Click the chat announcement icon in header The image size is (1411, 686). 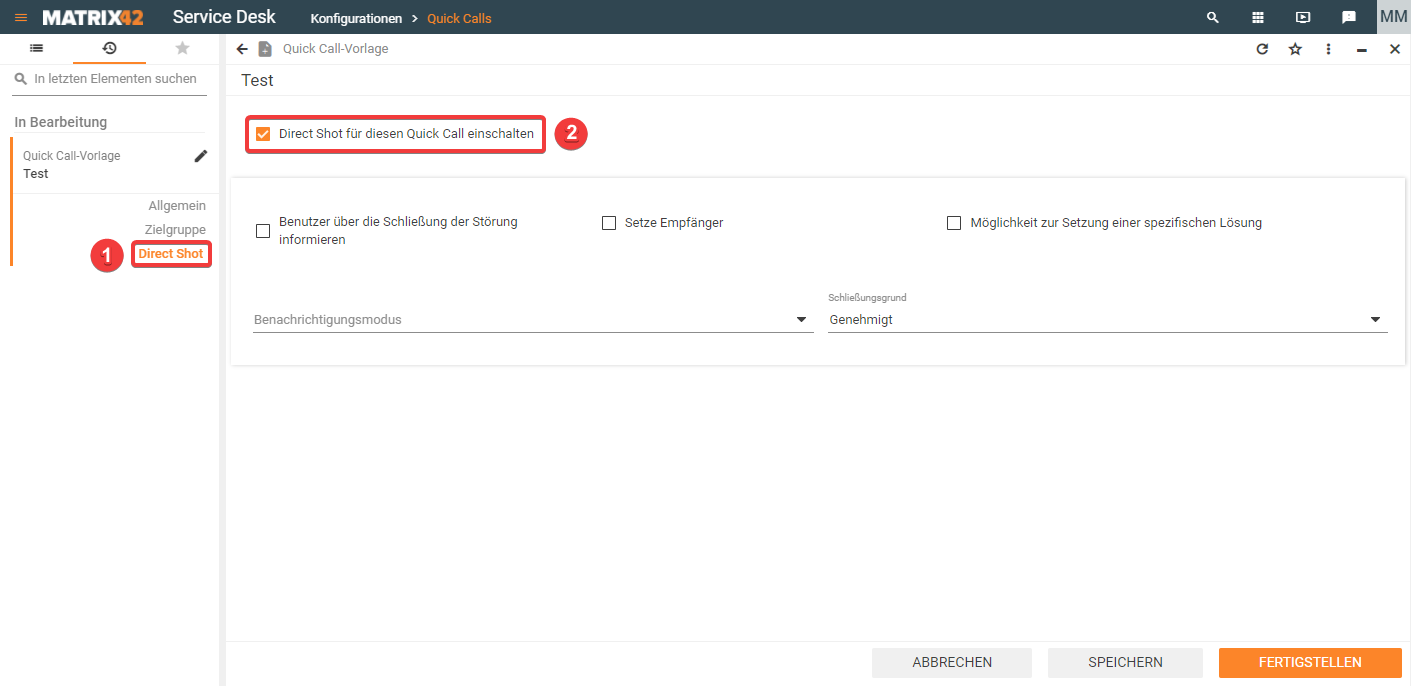pos(1348,18)
